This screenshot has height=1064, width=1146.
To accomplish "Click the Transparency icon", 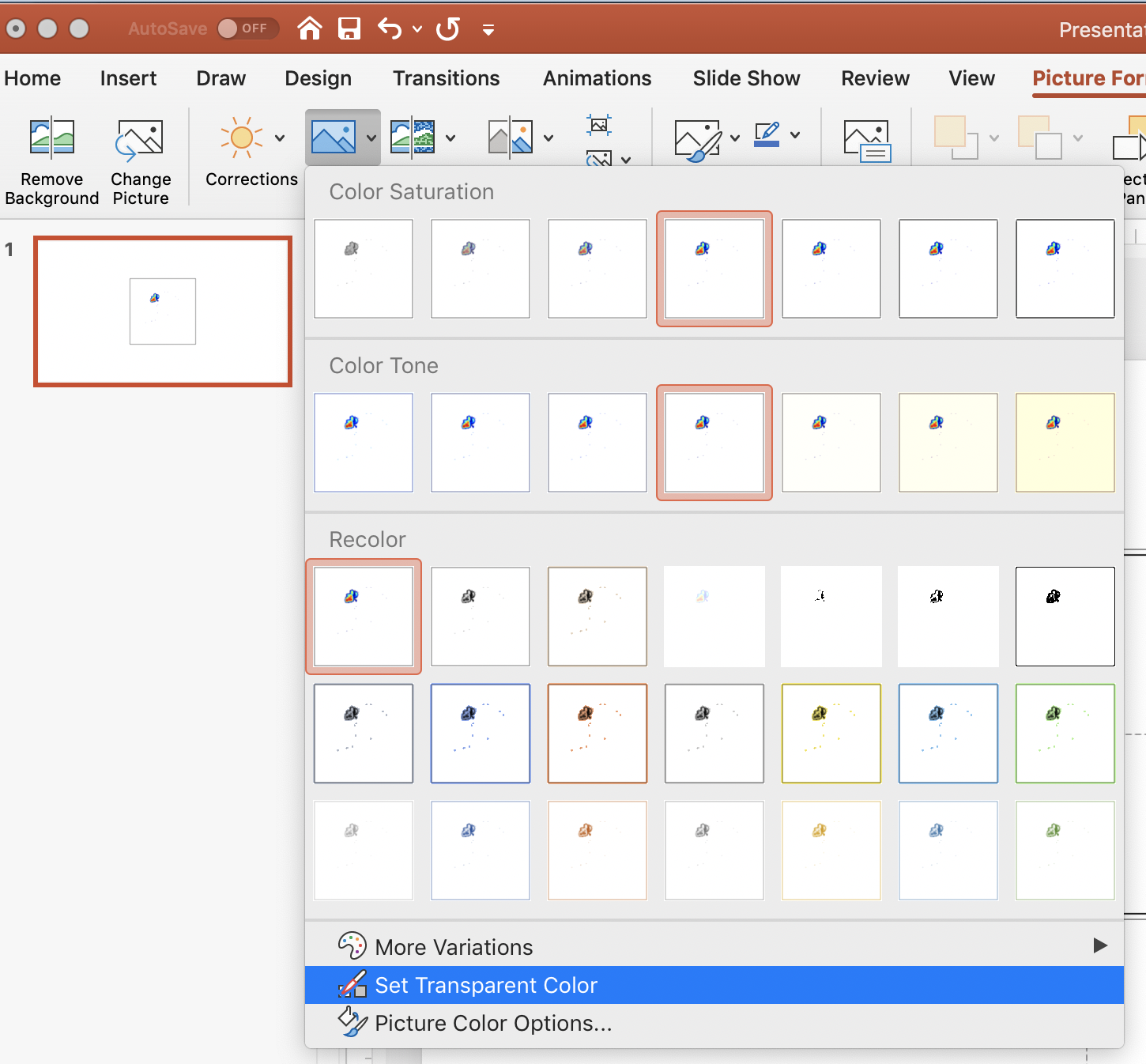I will click(x=511, y=138).
